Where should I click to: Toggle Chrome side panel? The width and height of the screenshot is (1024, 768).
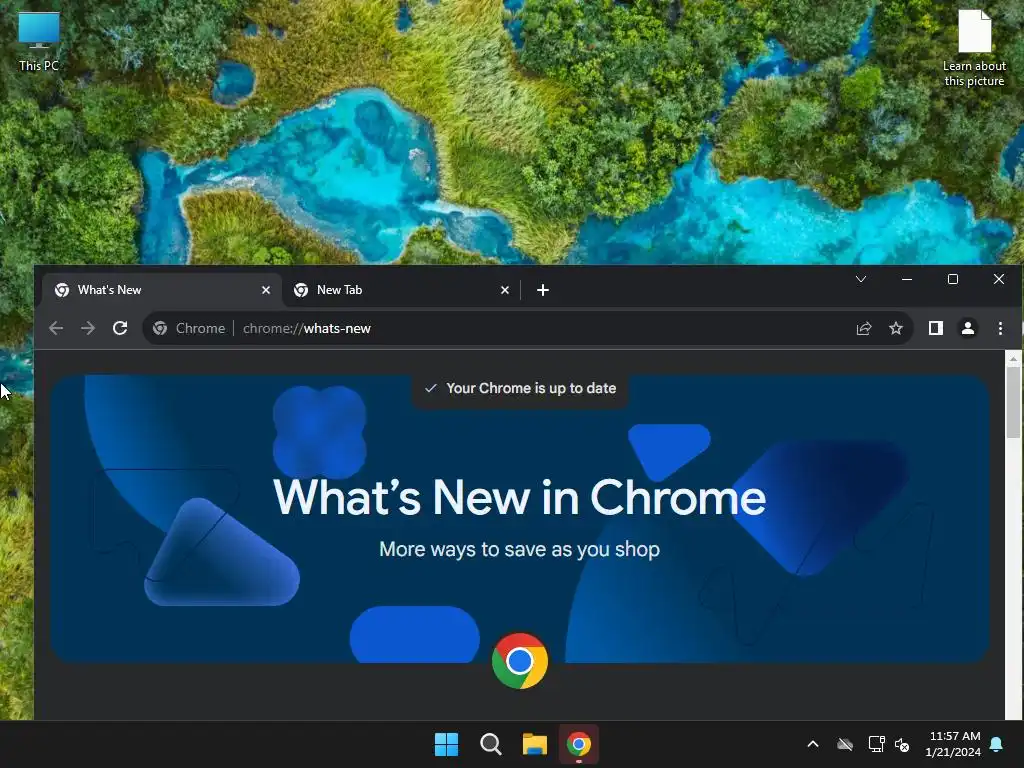pyautogui.click(x=936, y=328)
